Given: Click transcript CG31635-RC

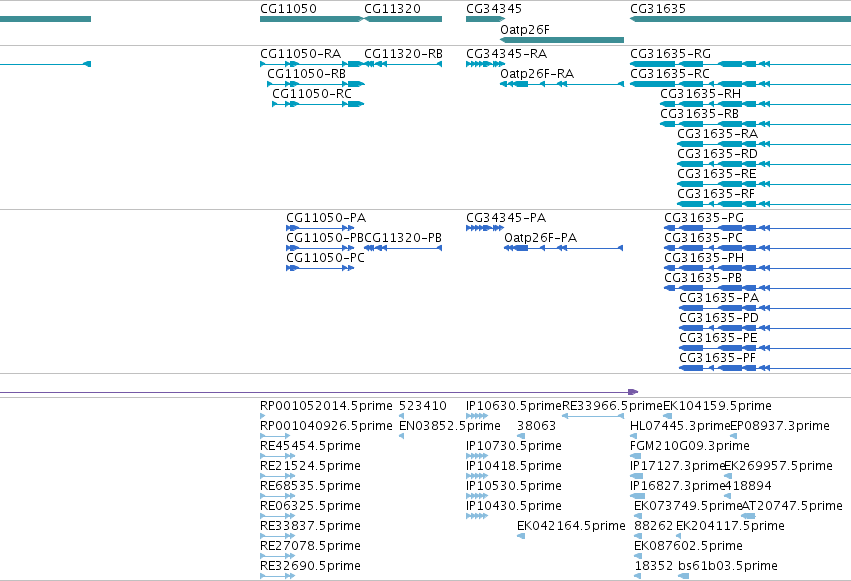Looking at the screenshot, I should point(740,84).
